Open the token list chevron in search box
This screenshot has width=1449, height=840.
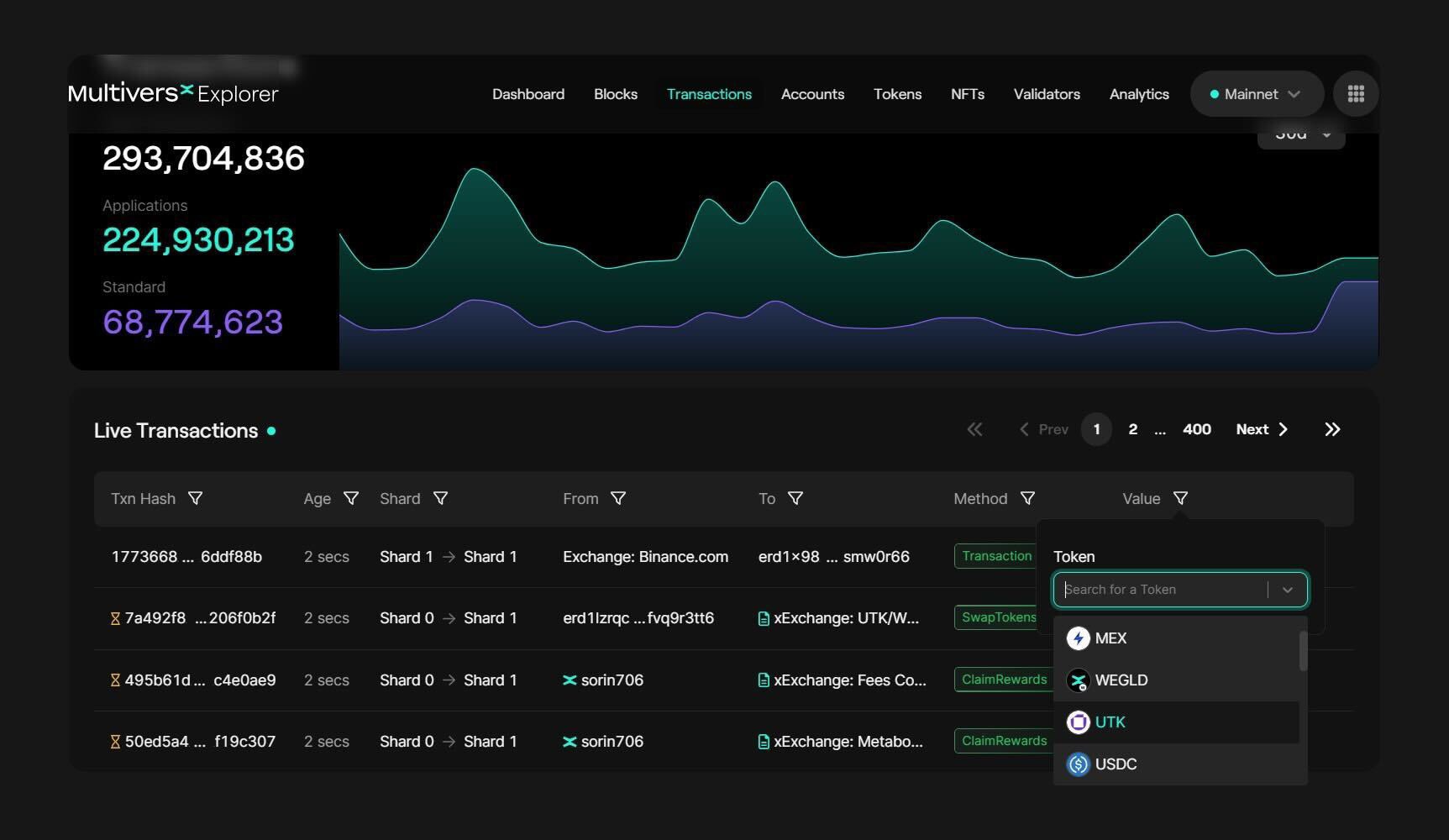[1288, 589]
